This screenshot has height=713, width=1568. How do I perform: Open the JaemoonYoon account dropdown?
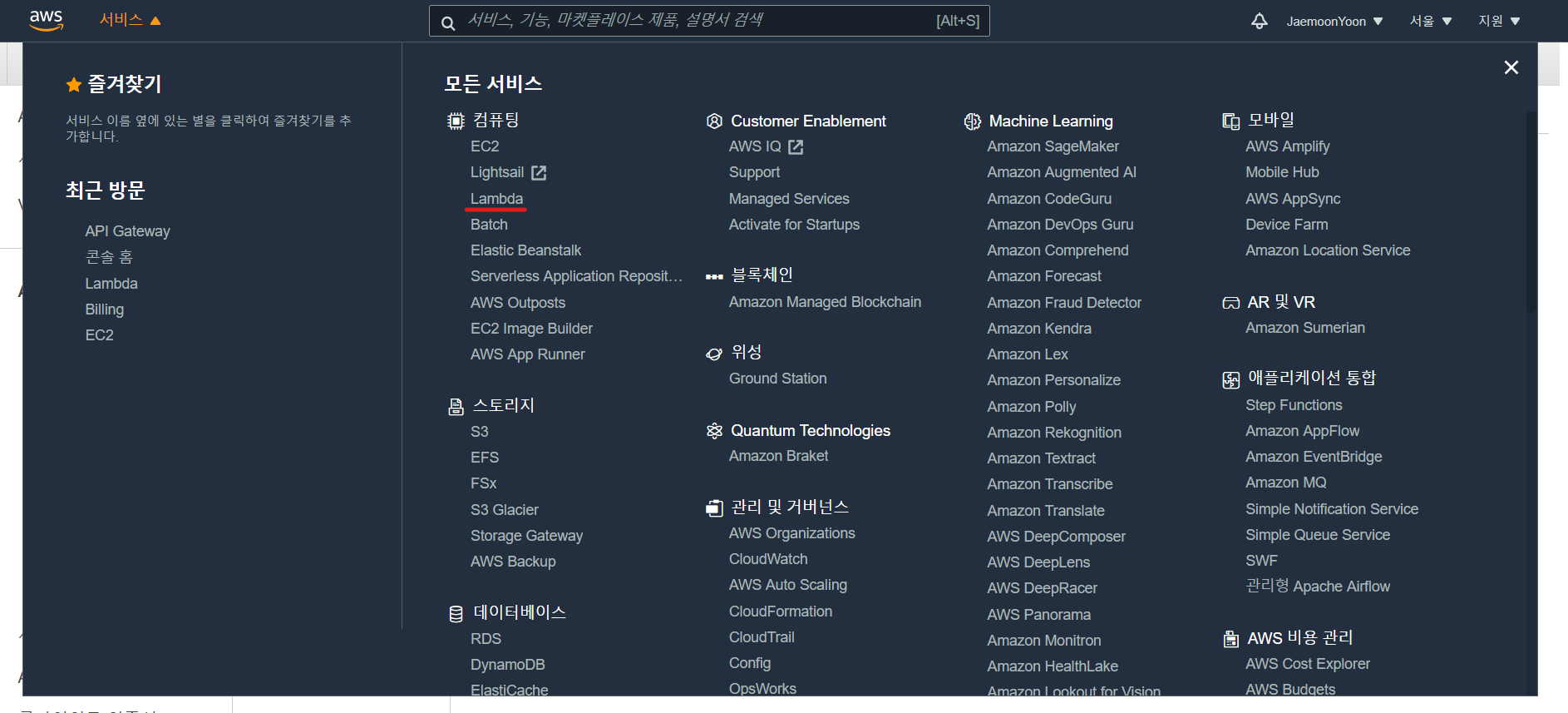point(1334,22)
